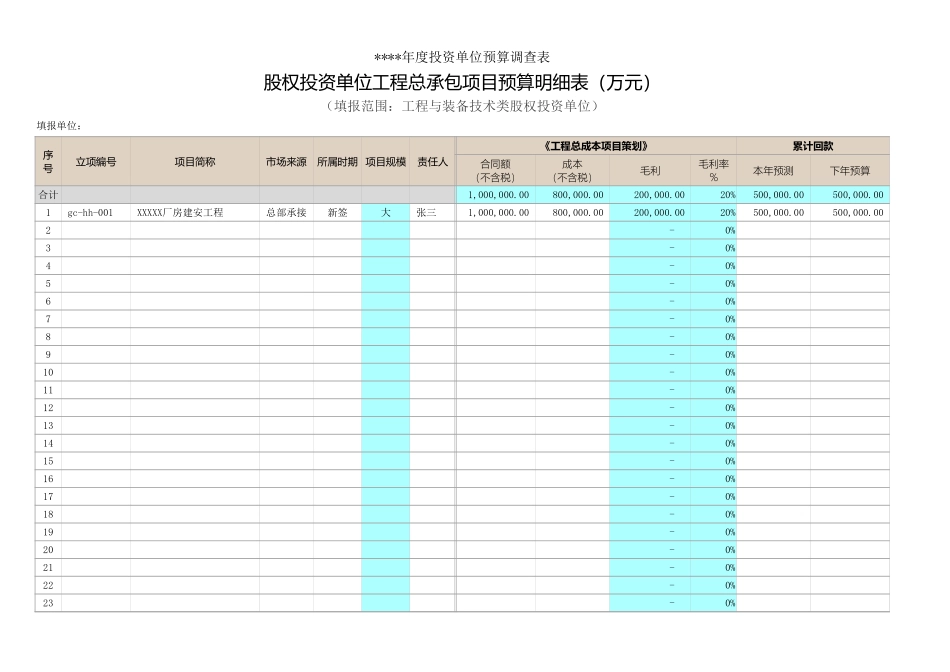
Task: Select the 新签 cell in row 1
Action: coord(336,212)
